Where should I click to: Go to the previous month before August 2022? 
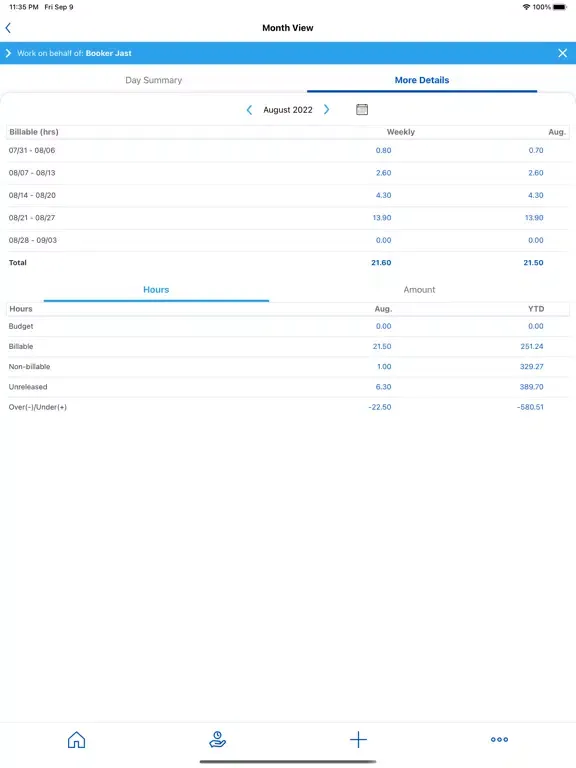tap(249, 110)
